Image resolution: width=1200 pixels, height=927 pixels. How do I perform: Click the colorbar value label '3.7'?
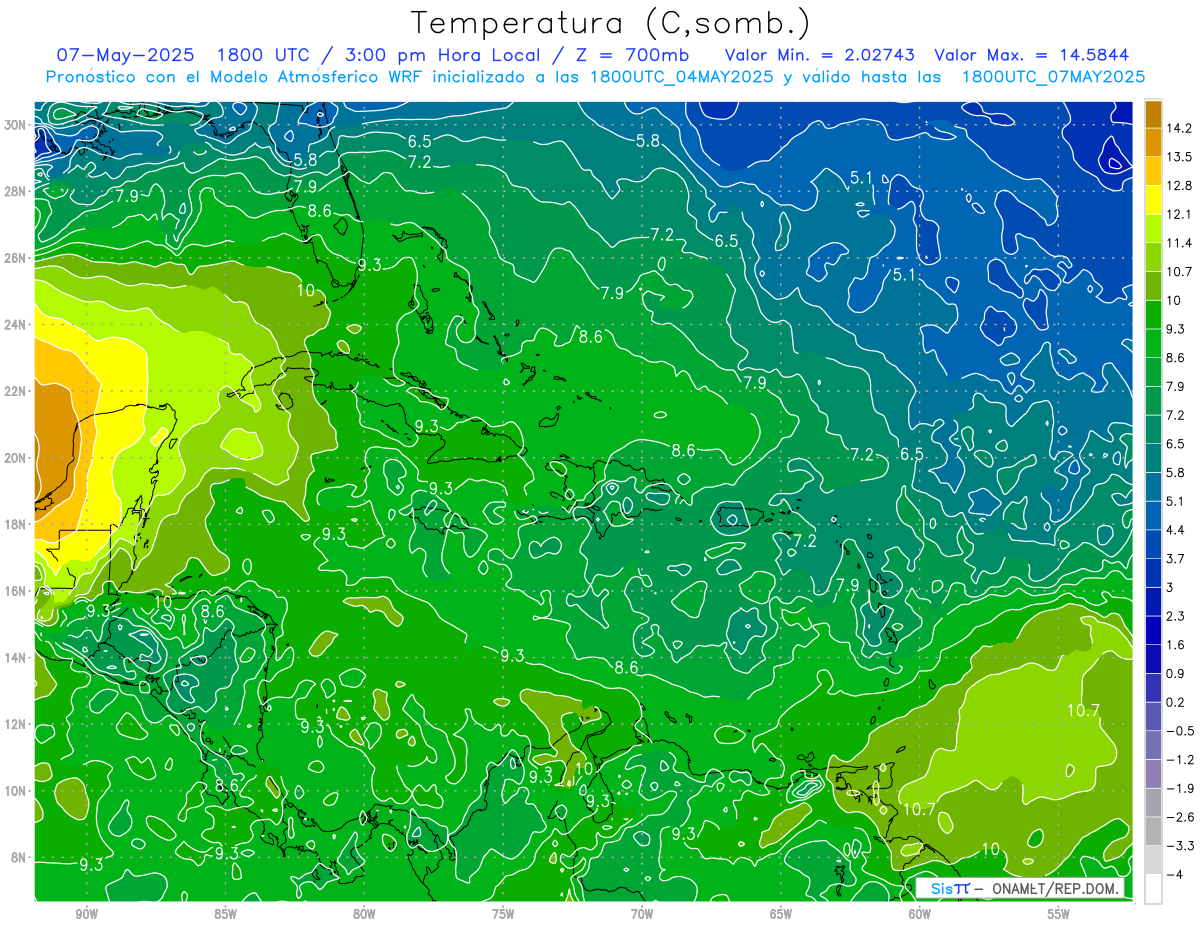tap(1177, 559)
